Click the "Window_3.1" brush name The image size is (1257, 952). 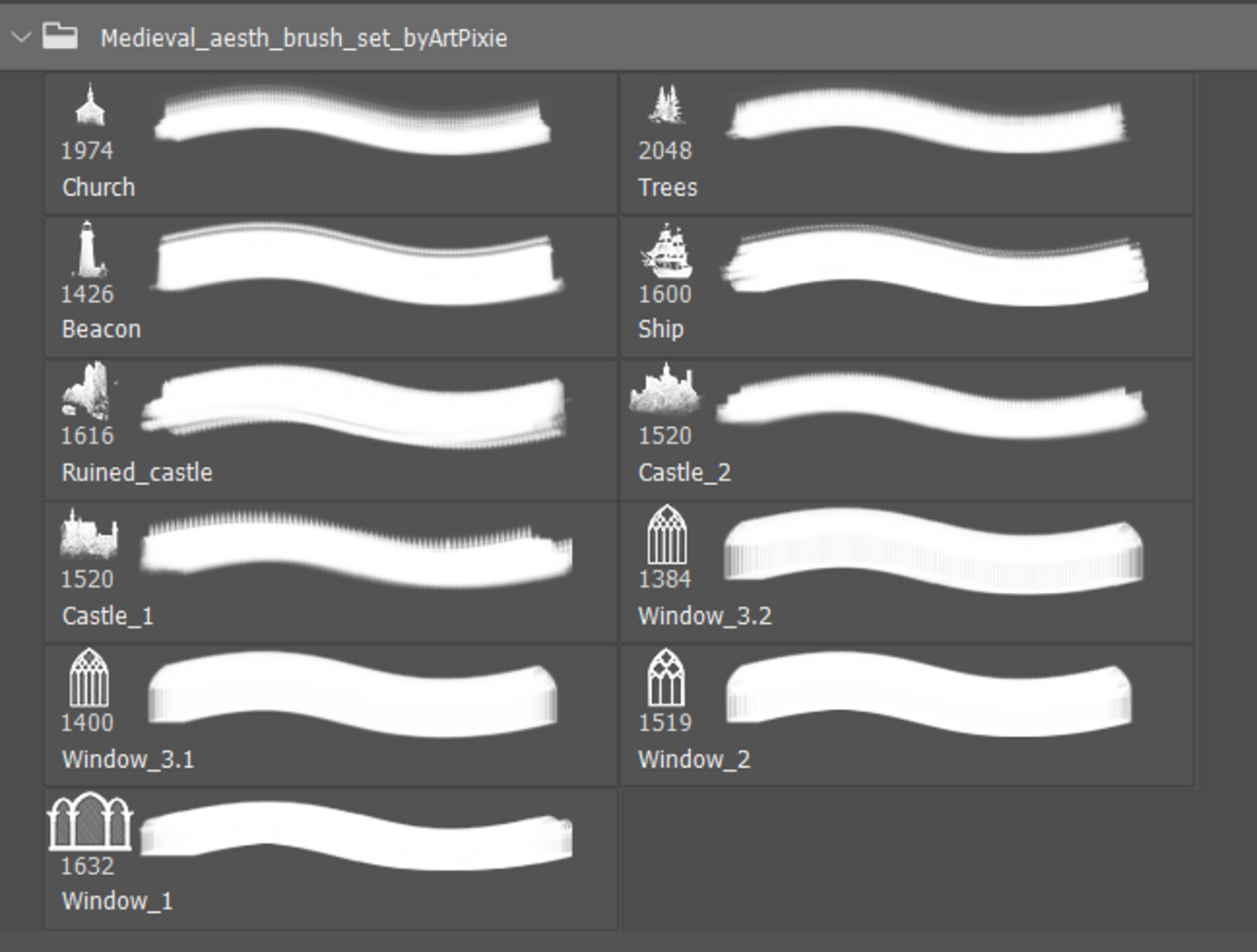pyautogui.click(x=128, y=759)
